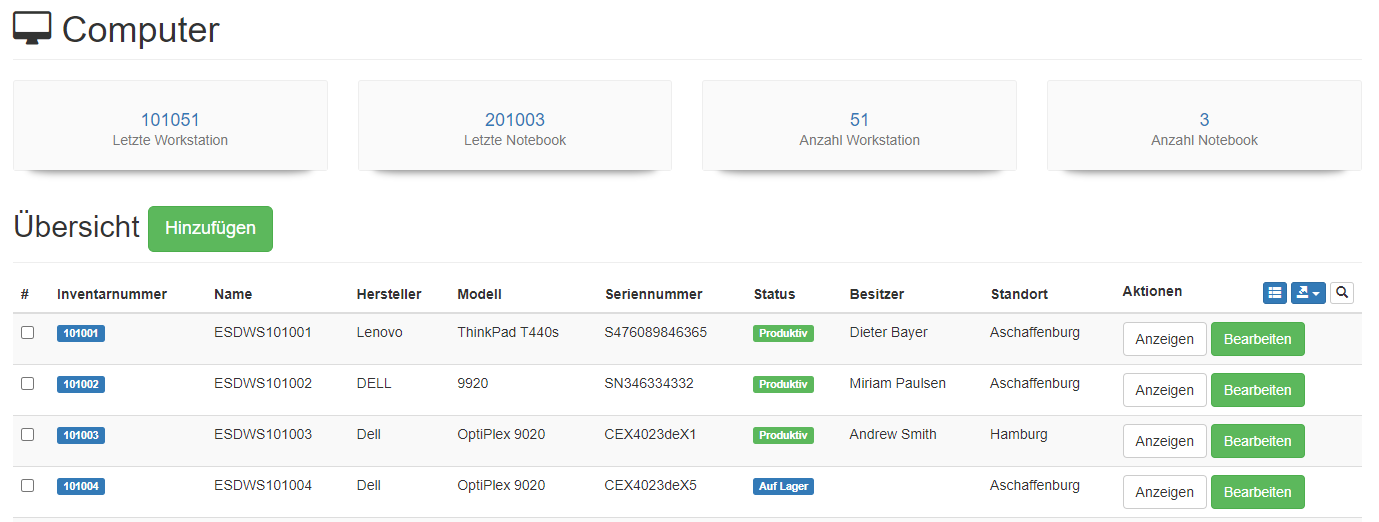
Task: Click the computer monitor icon in heading
Action: point(32,29)
